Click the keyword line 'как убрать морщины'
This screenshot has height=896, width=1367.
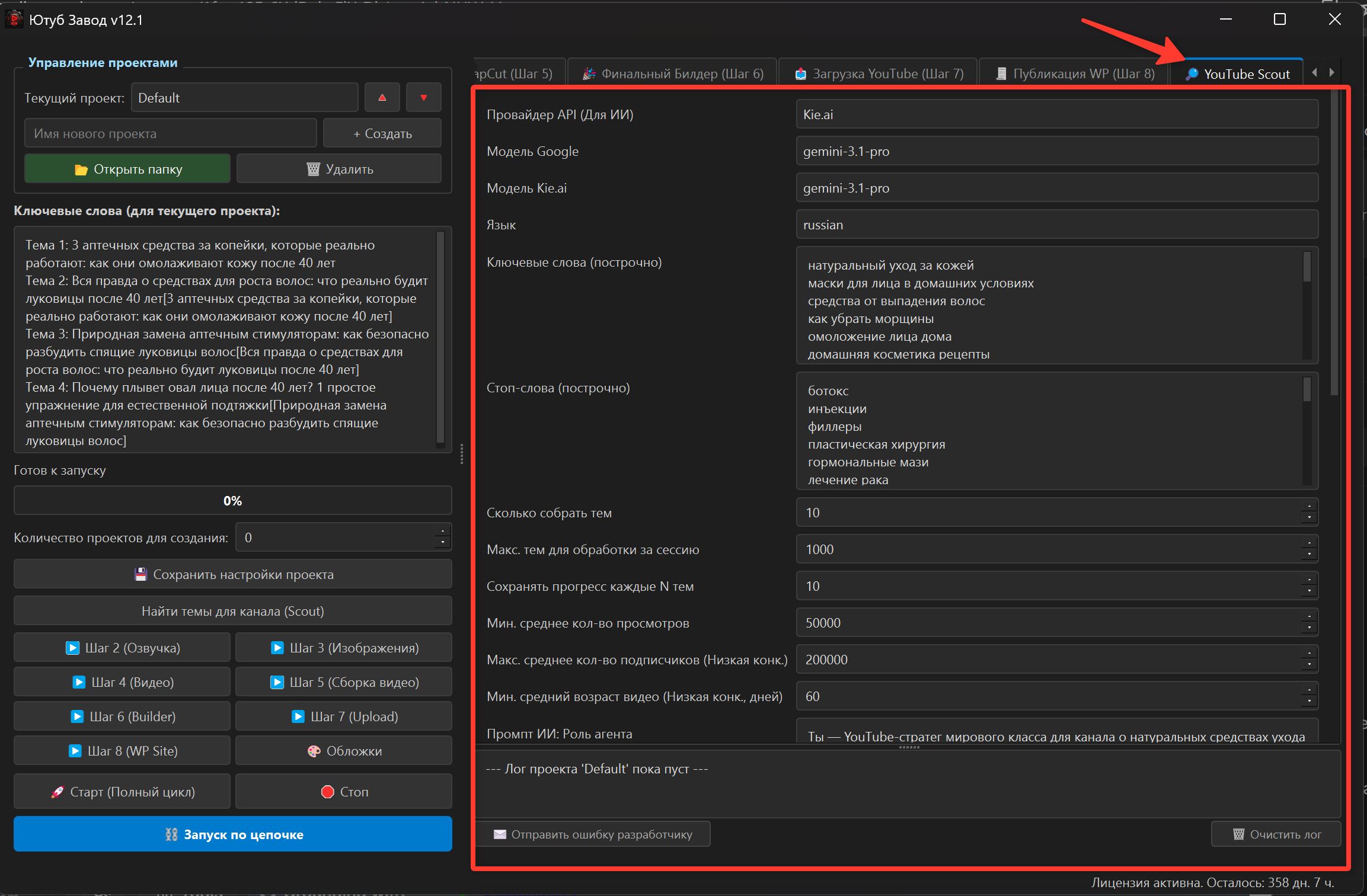(871, 319)
